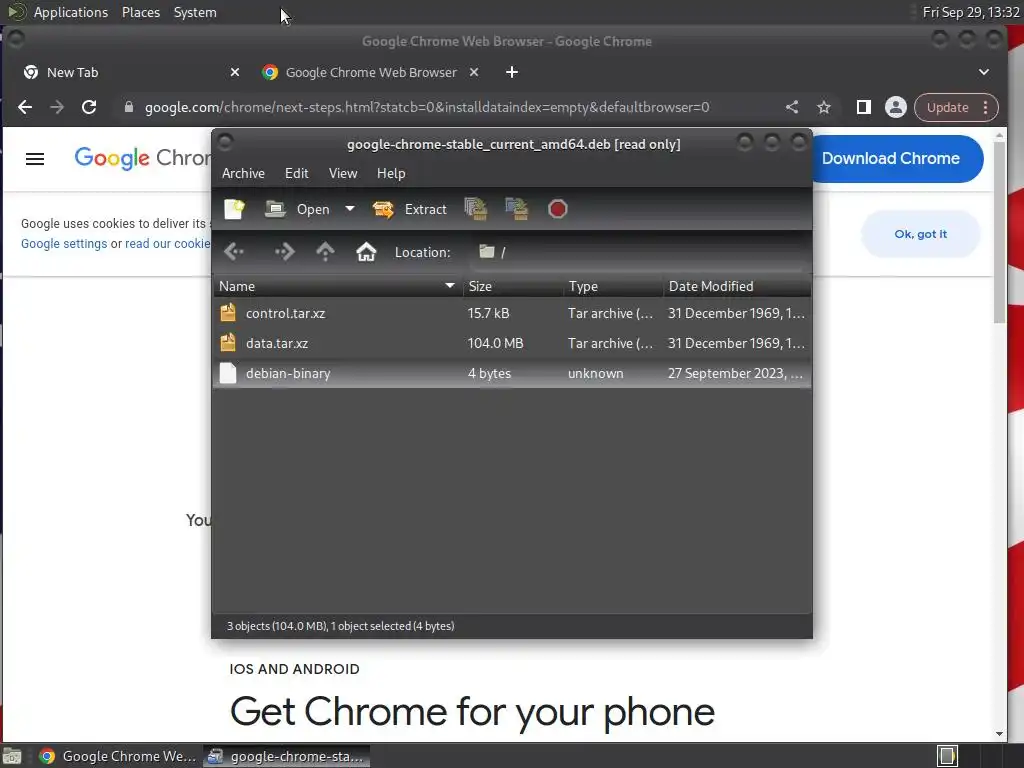
Task: Open the Applications menu in top panel
Action: pyautogui.click(x=71, y=12)
